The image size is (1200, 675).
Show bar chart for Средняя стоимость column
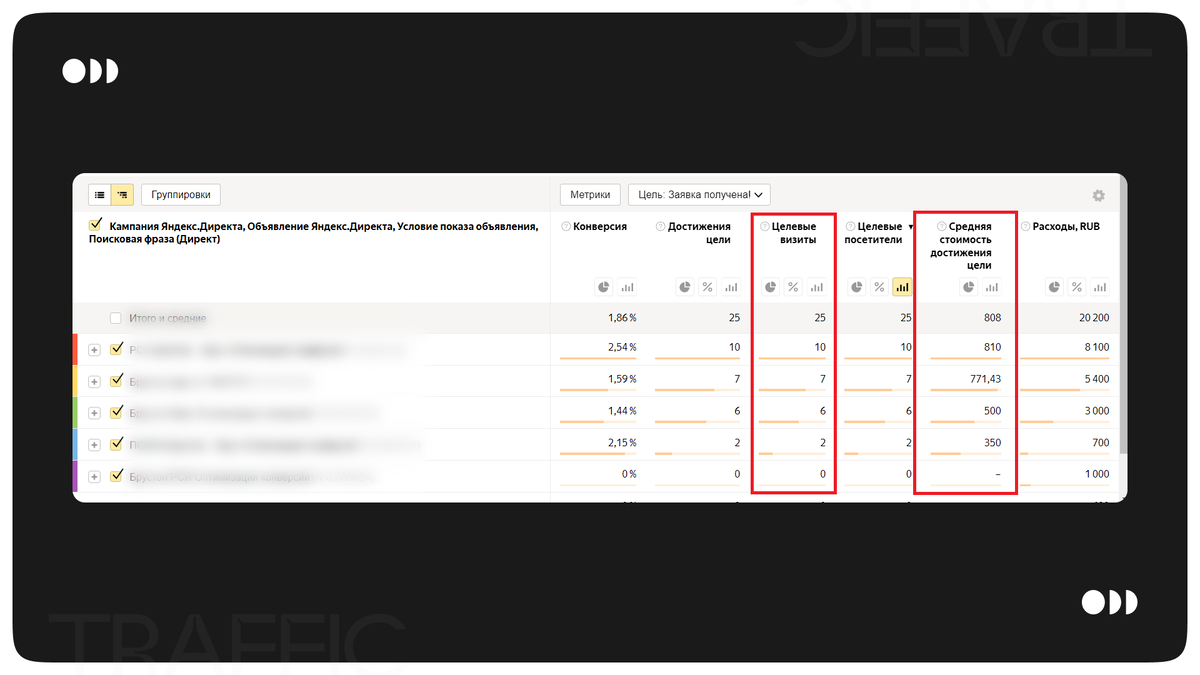[991, 287]
